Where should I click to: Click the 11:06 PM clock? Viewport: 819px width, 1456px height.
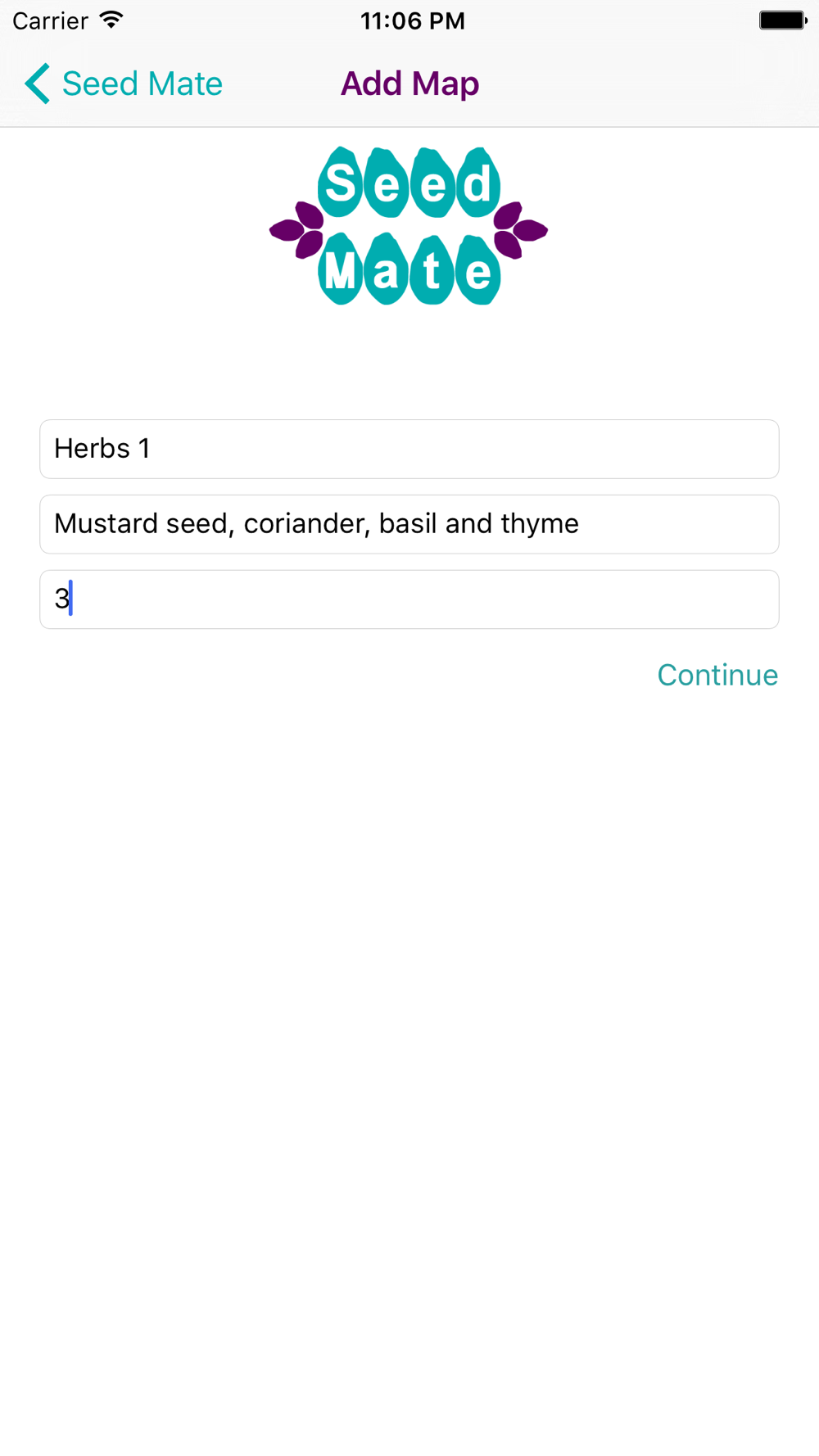pos(413,20)
